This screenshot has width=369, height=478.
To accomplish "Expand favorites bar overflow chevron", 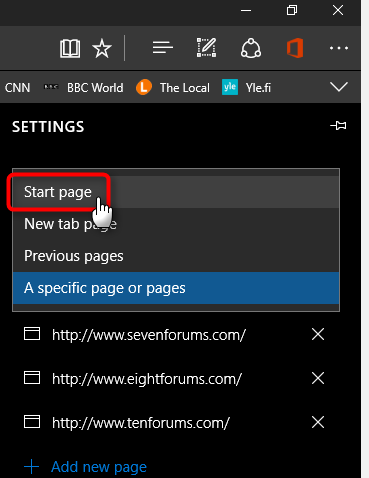I will 339,87.
